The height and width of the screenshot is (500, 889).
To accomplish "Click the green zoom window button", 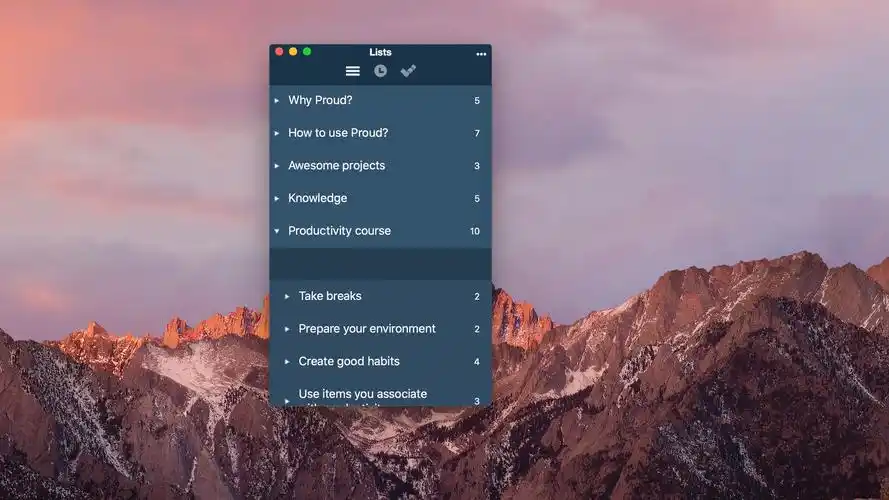I will (x=307, y=51).
